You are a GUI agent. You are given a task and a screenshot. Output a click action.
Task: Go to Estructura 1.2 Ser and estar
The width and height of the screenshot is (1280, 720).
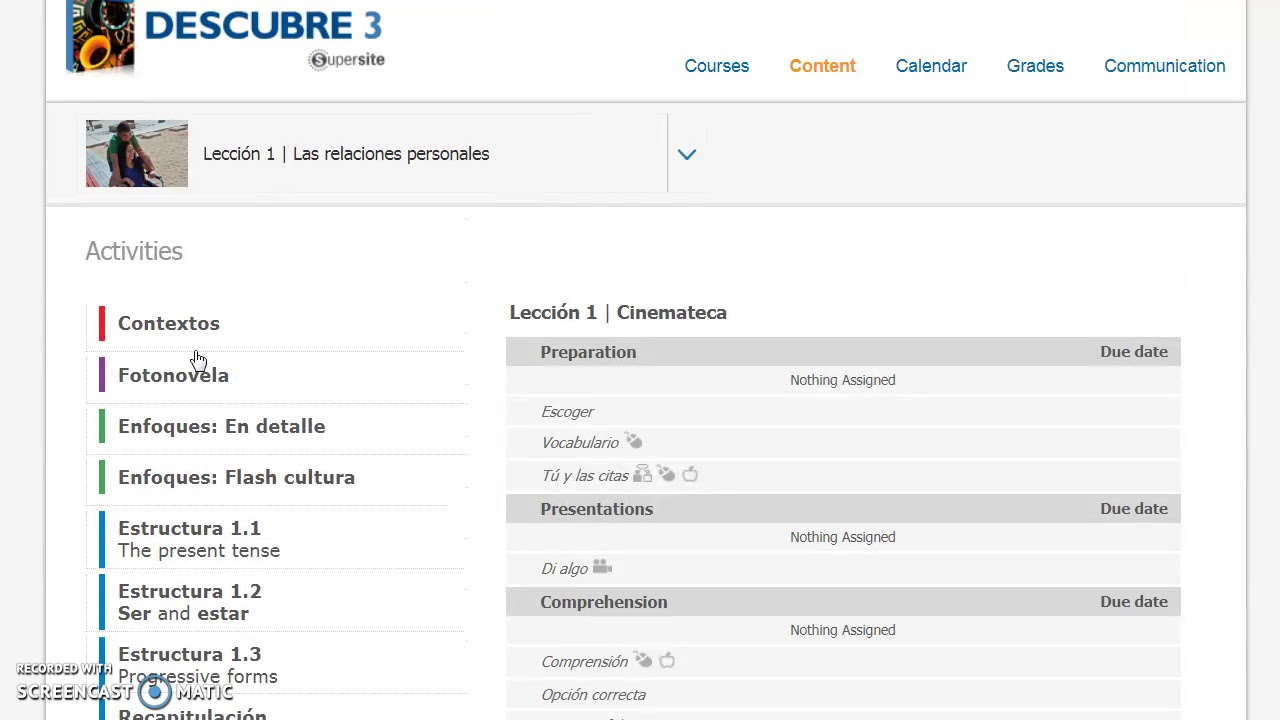coord(190,602)
